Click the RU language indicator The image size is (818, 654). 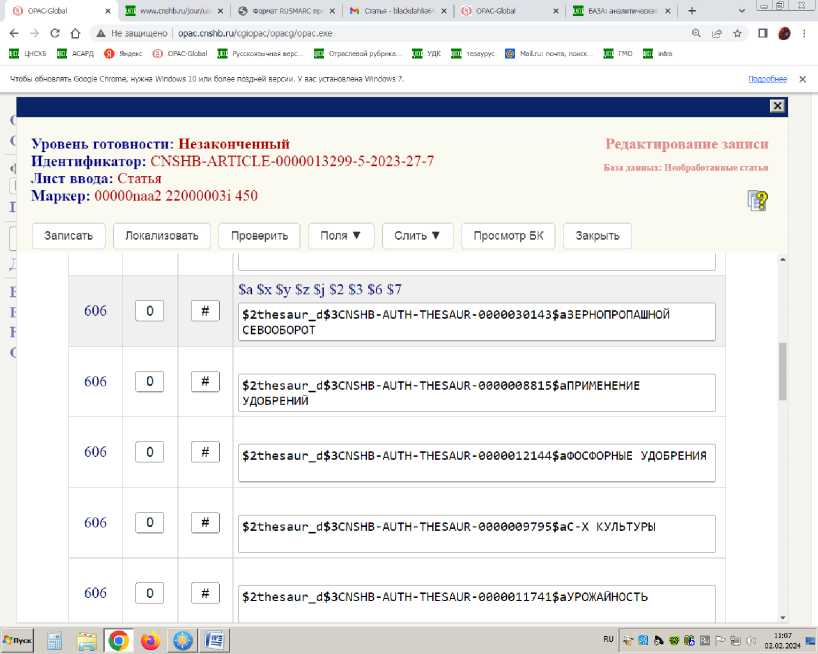point(608,639)
